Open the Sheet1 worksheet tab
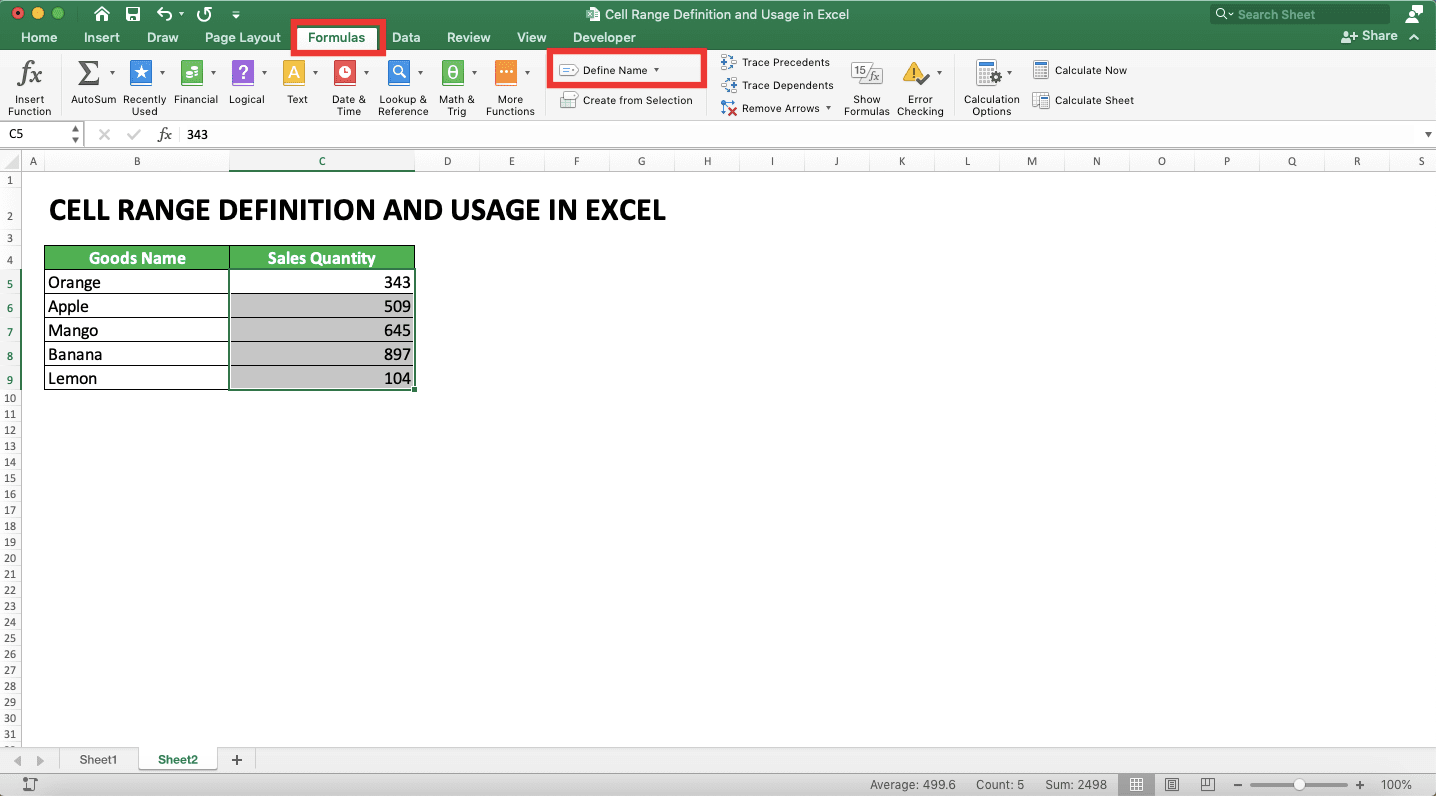This screenshot has height=796, width=1436. tap(98, 760)
